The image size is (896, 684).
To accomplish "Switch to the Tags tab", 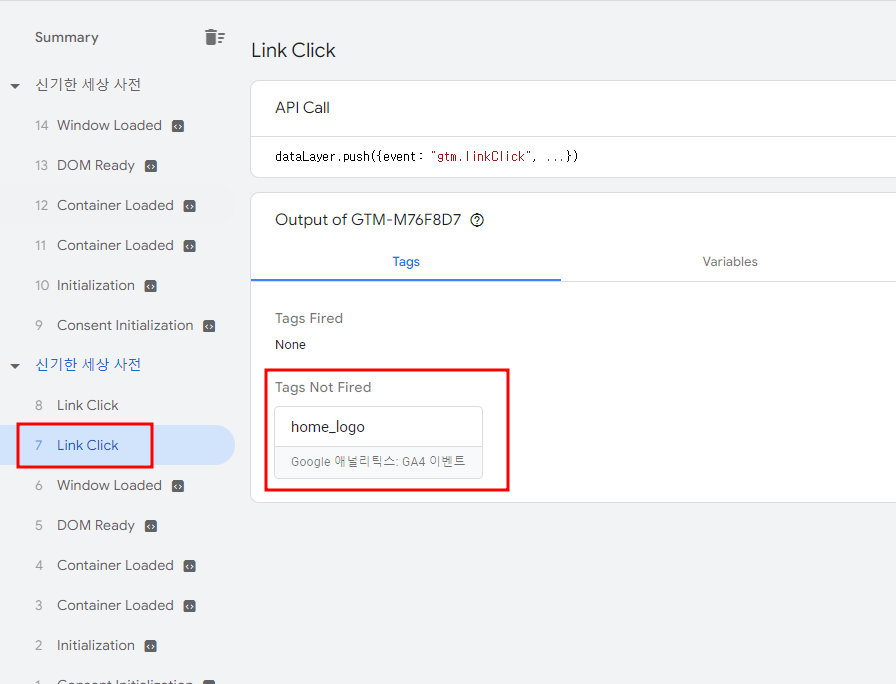I will (x=406, y=262).
